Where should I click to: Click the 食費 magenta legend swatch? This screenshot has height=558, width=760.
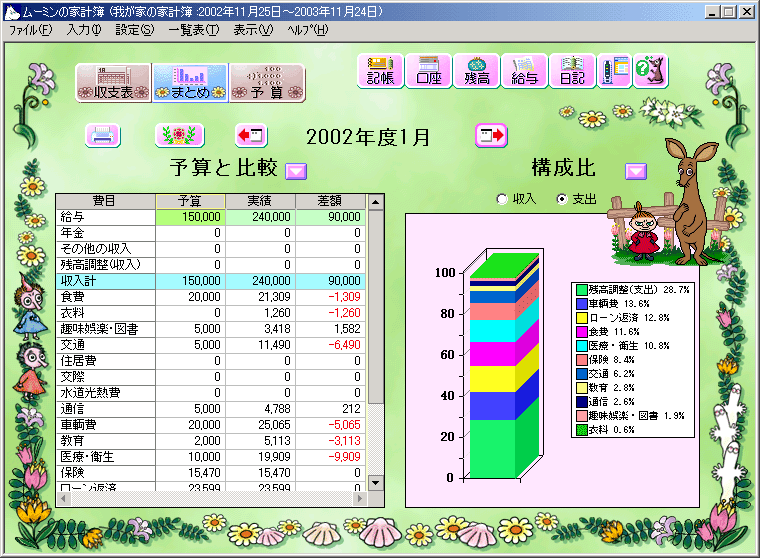[582, 332]
